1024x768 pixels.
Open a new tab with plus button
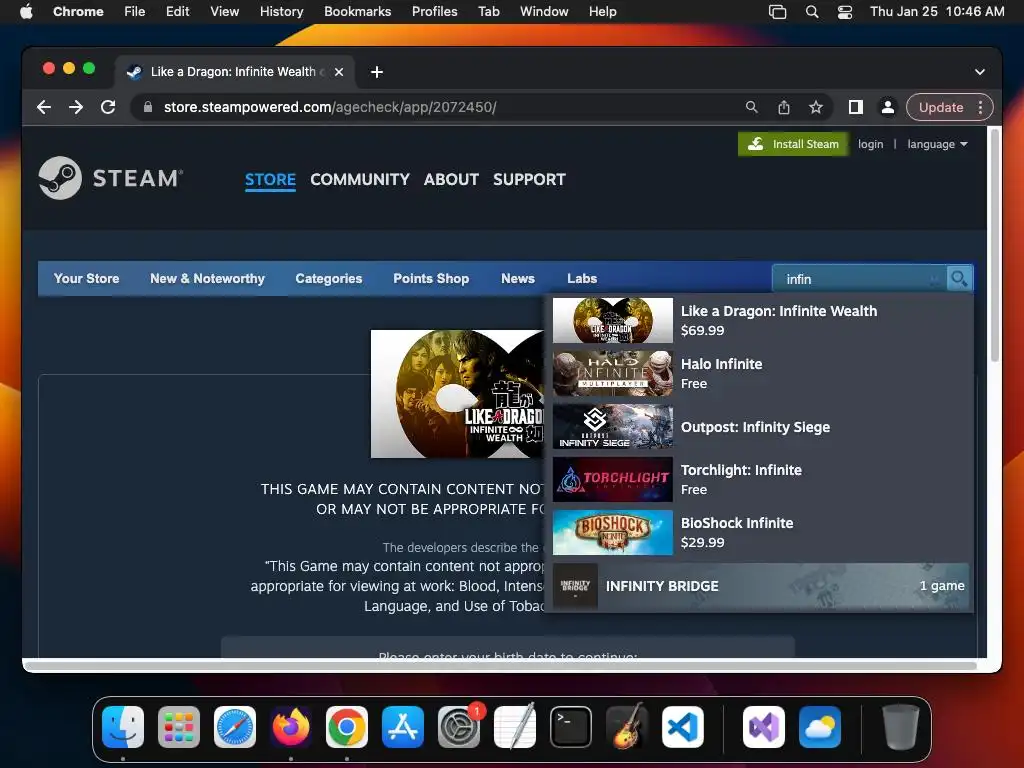click(x=377, y=72)
